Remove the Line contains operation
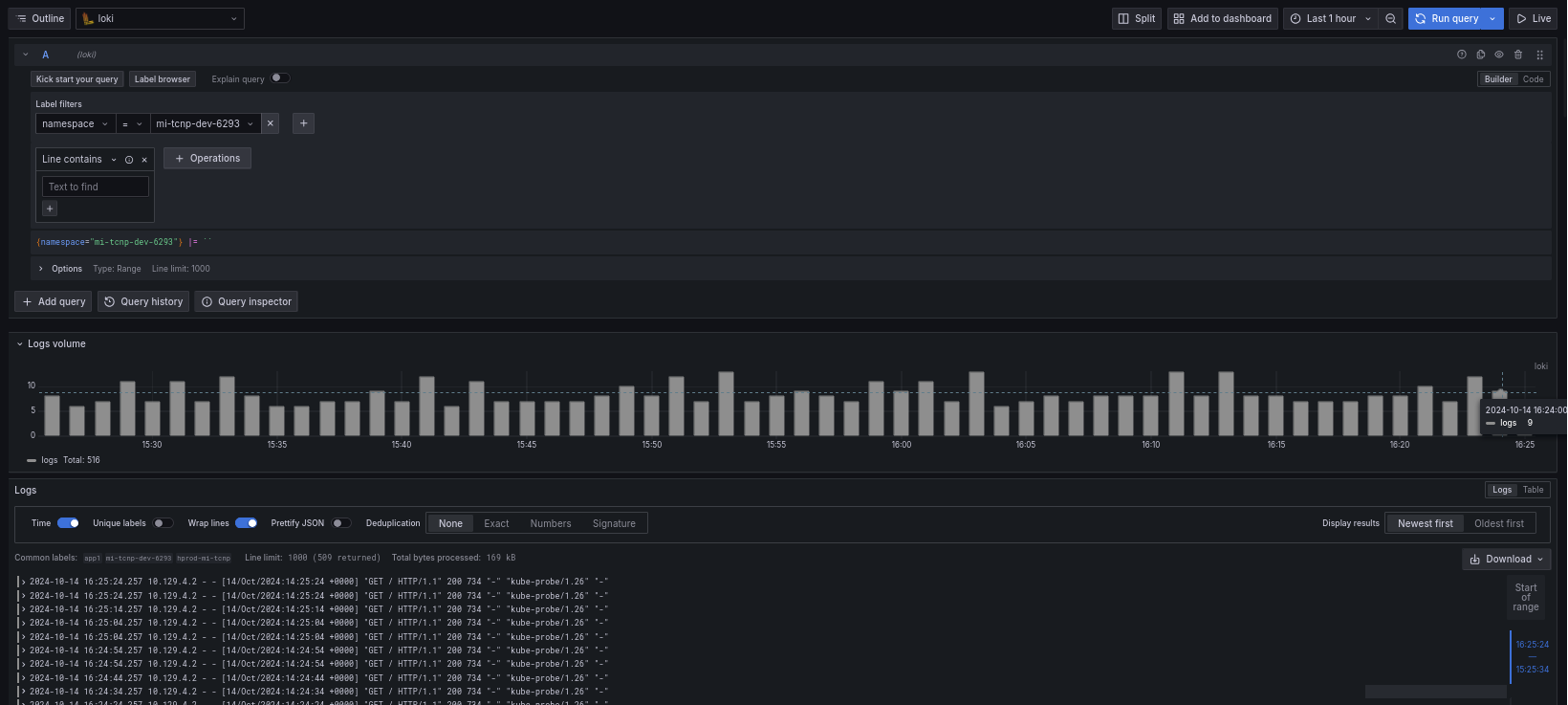The width and height of the screenshot is (1568, 705). (x=144, y=160)
